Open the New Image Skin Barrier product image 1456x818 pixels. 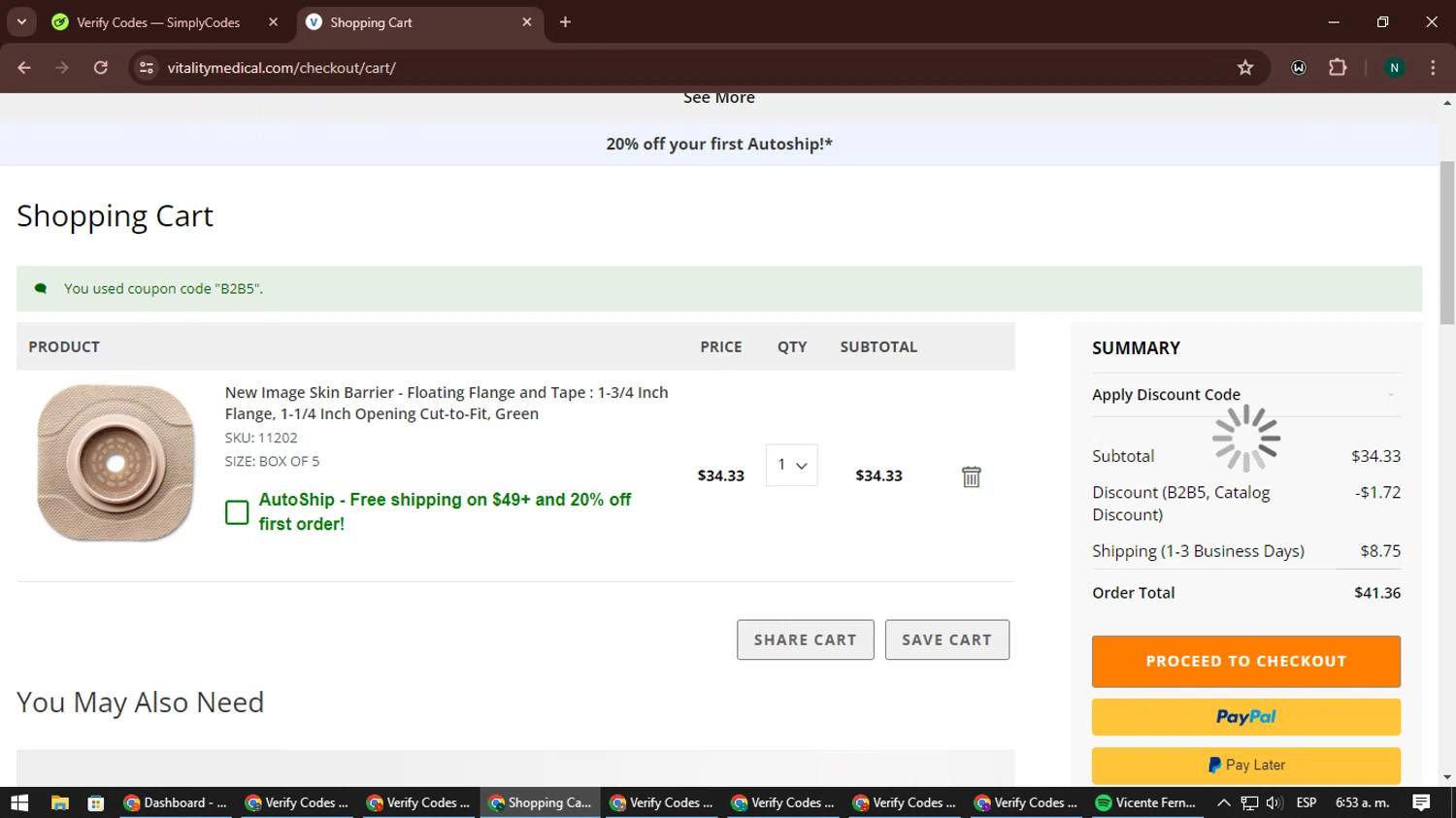tap(116, 463)
